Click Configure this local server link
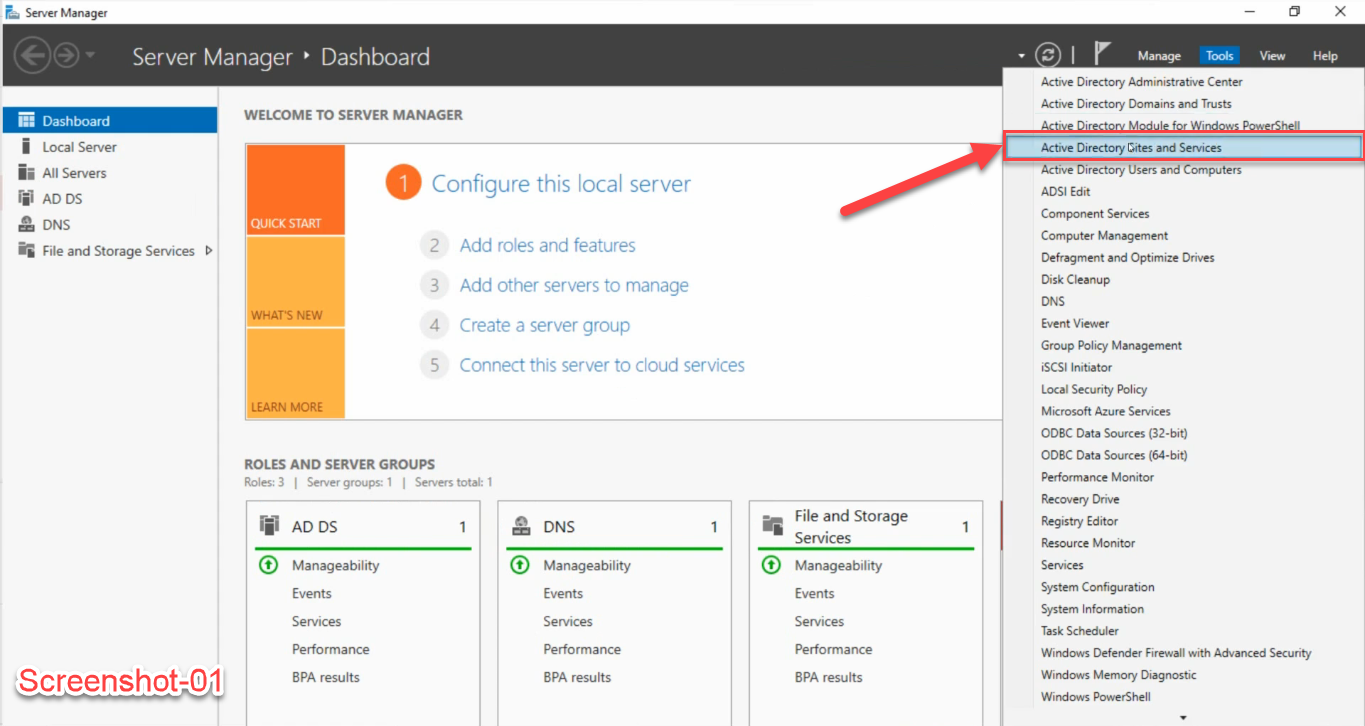Screen dimensions: 1365x726 tap(561, 184)
